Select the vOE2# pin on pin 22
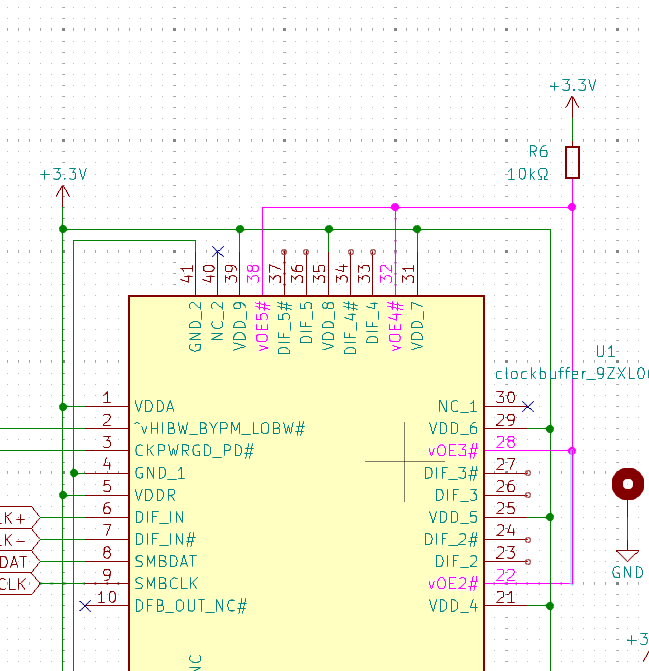Screen dimensions: 649x671 click(453, 583)
